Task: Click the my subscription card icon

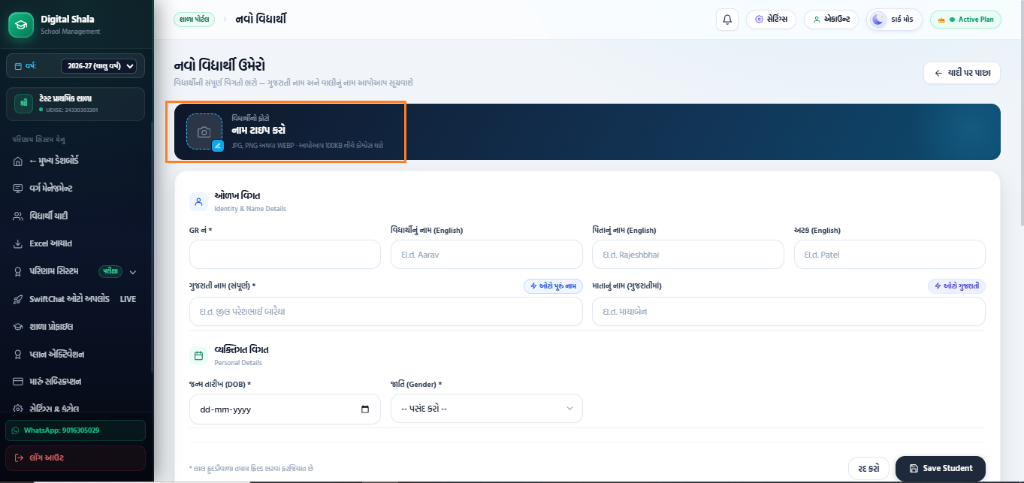Action: [18, 382]
